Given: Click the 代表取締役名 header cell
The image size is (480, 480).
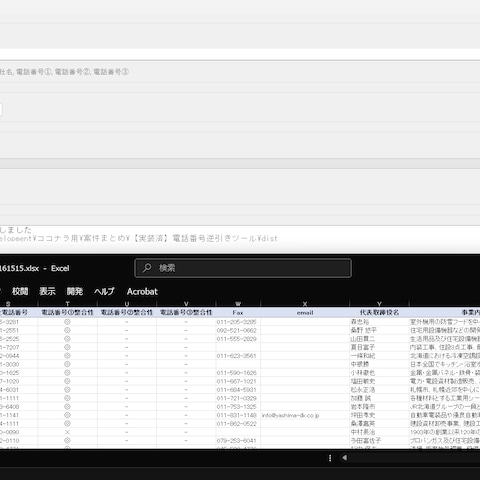Looking at the screenshot, I should [379, 312].
